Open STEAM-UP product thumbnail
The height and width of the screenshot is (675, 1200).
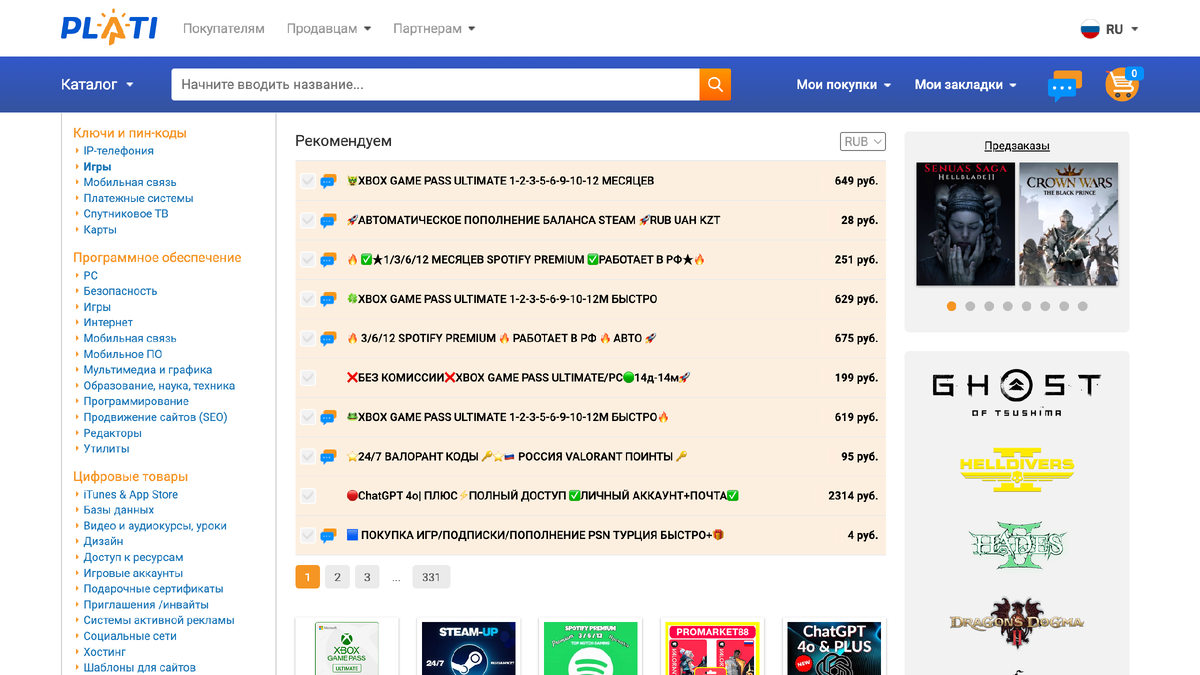(x=469, y=647)
